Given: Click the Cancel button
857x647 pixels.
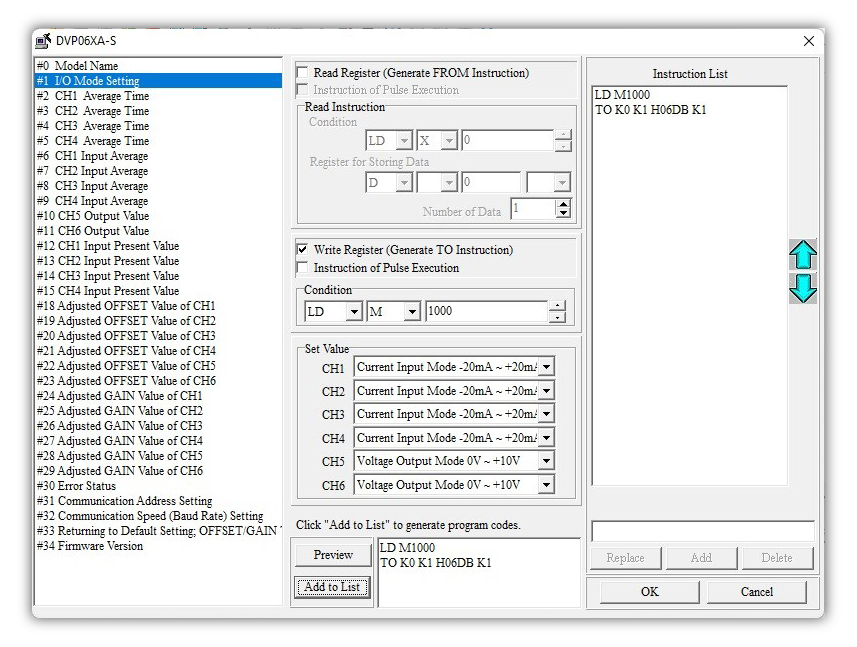Looking at the screenshot, I should tap(756, 591).
